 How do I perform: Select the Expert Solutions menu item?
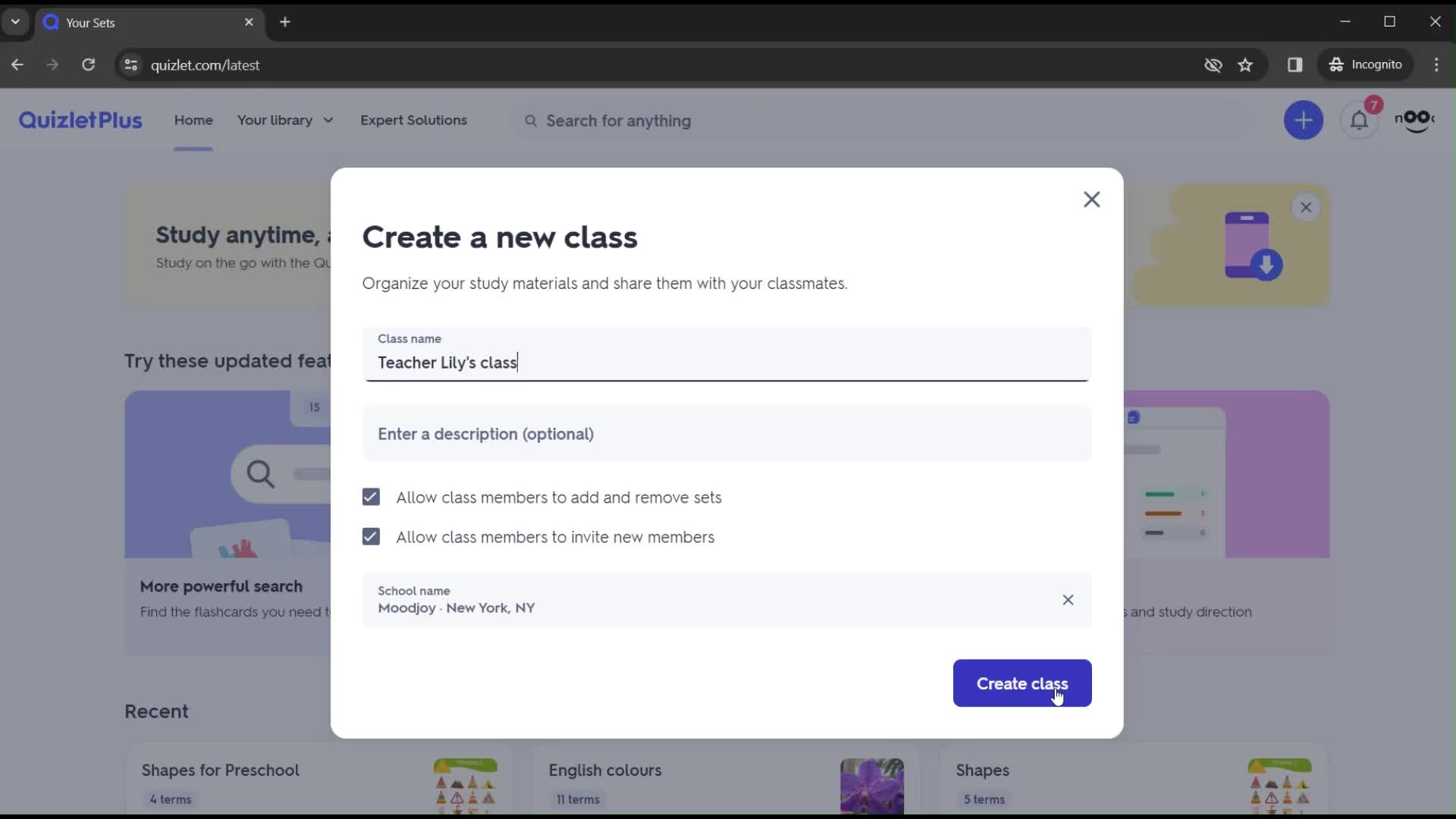pos(414,120)
